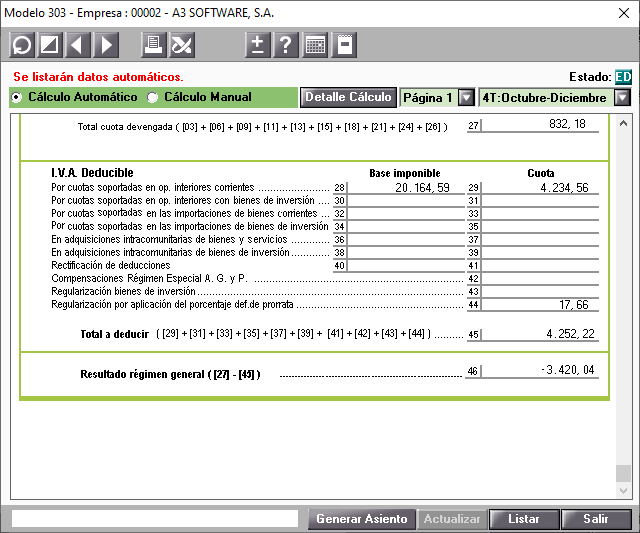Click the 'Cuota' column header
This screenshot has width=640, height=533.
(x=541, y=173)
